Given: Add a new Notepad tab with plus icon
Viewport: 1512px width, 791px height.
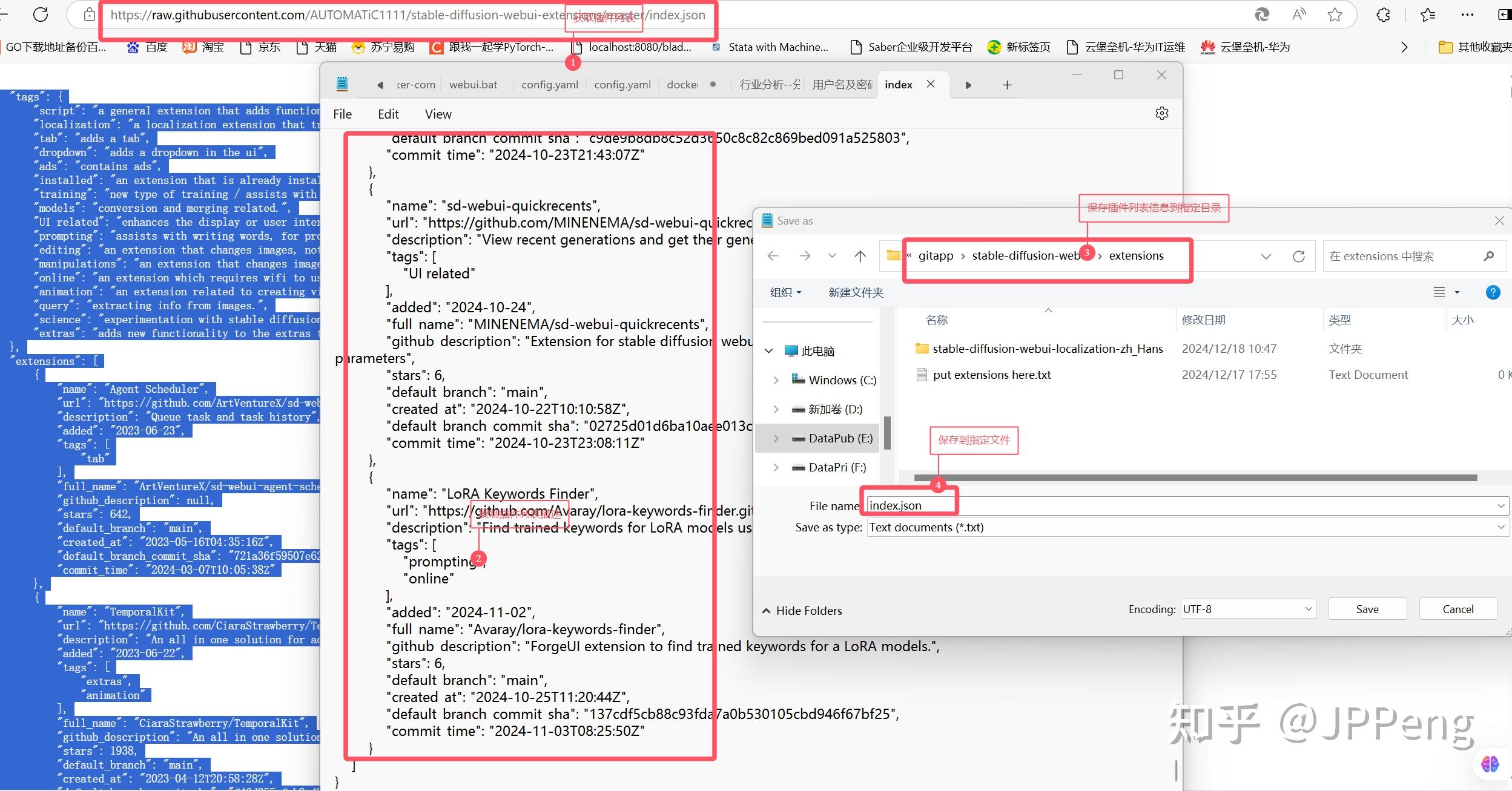Looking at the screenshot, I should (1007, 85).
